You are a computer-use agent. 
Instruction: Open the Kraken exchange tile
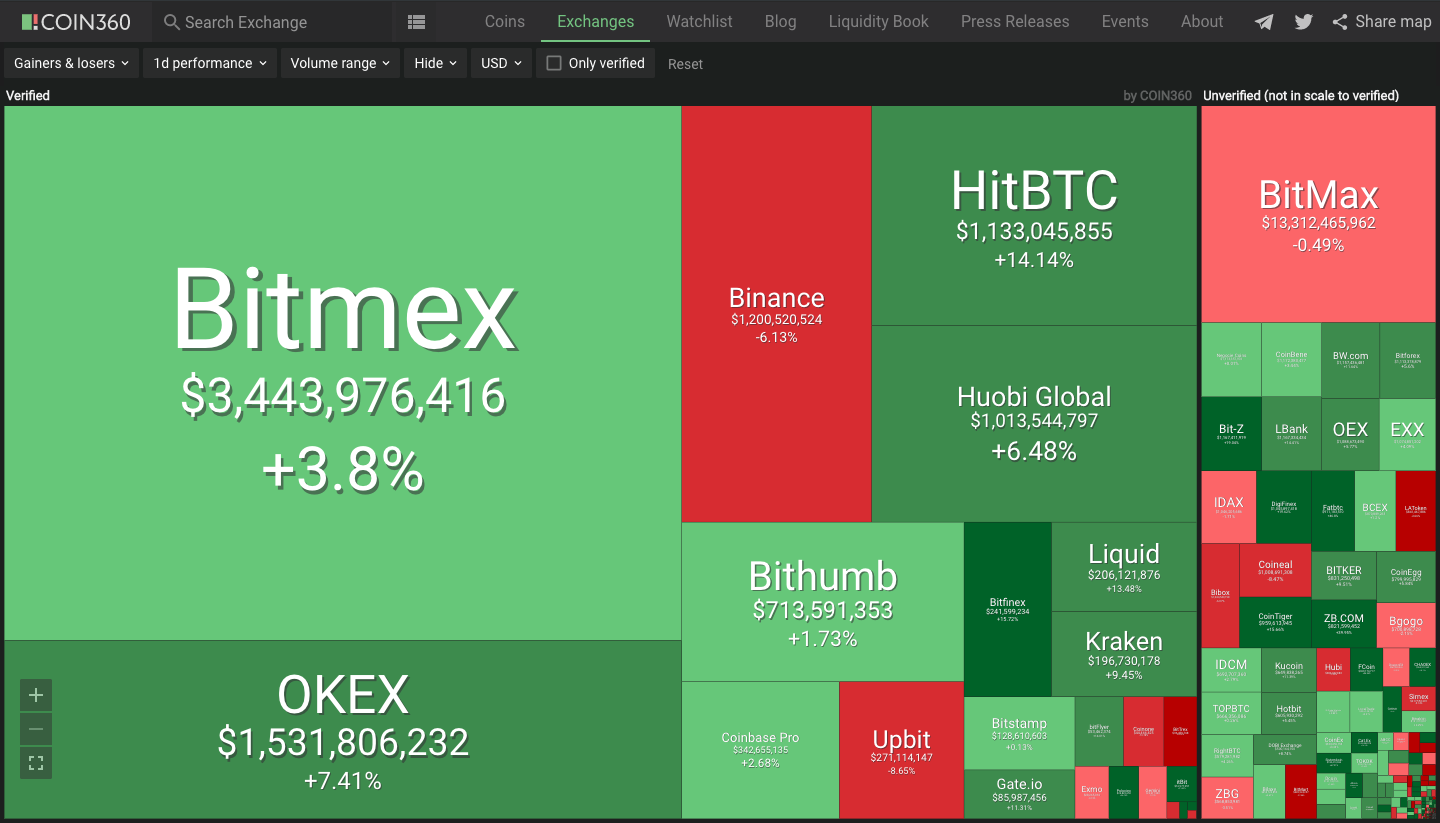1124,654
